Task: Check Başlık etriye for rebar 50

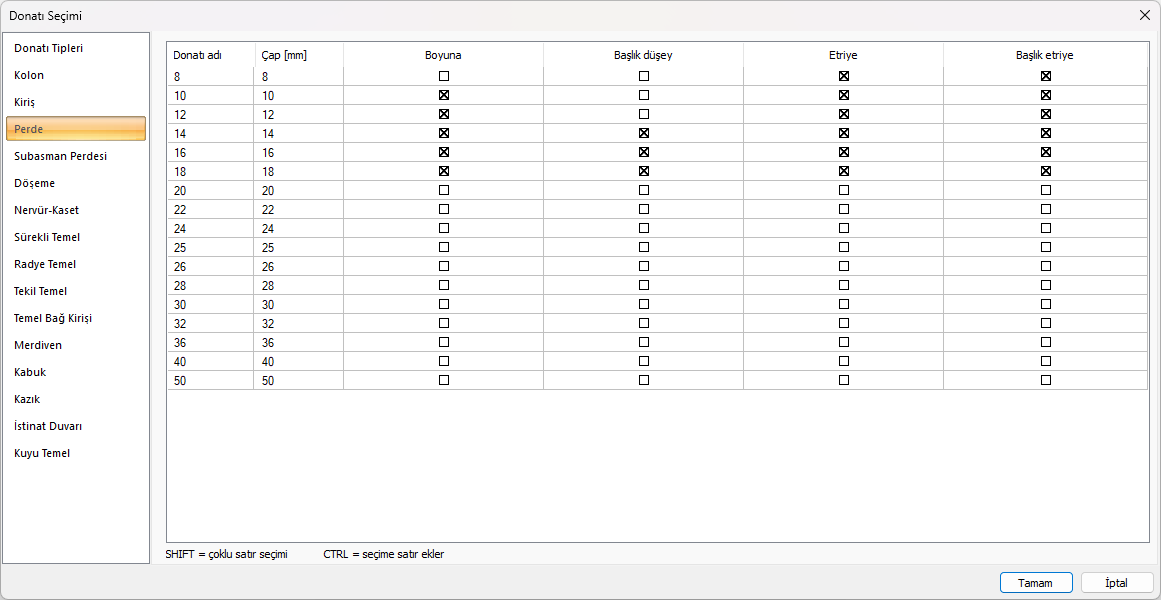Action: (1046, 380)
